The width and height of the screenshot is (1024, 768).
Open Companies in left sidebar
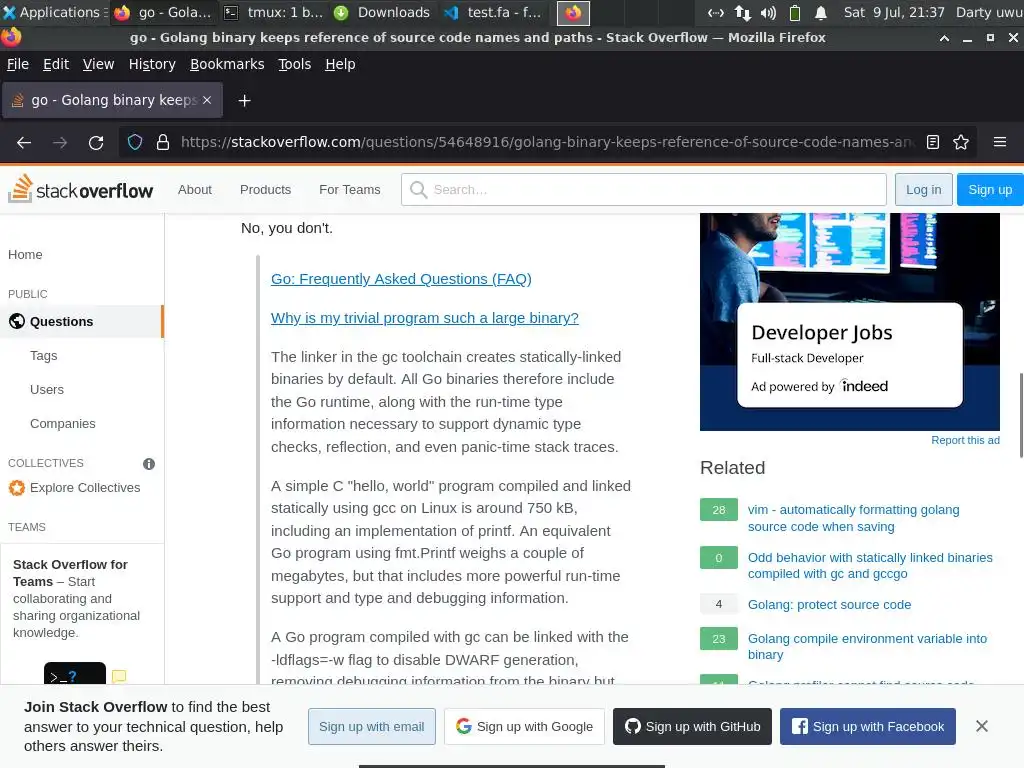(x=63, y=423)
